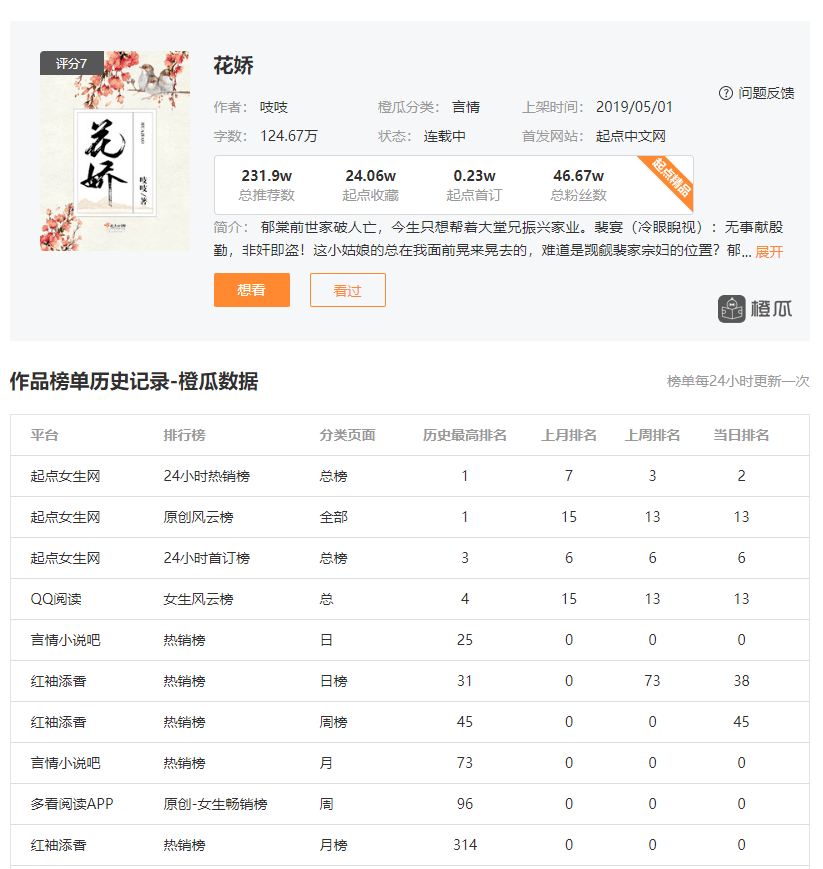Click the 花娇 book cover image

113,152
